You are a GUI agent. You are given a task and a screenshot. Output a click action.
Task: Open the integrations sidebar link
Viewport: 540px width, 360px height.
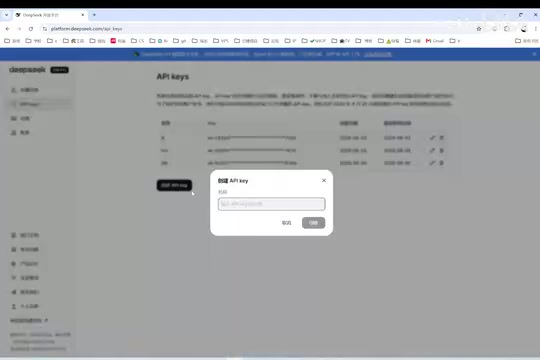tap(25, 278)
